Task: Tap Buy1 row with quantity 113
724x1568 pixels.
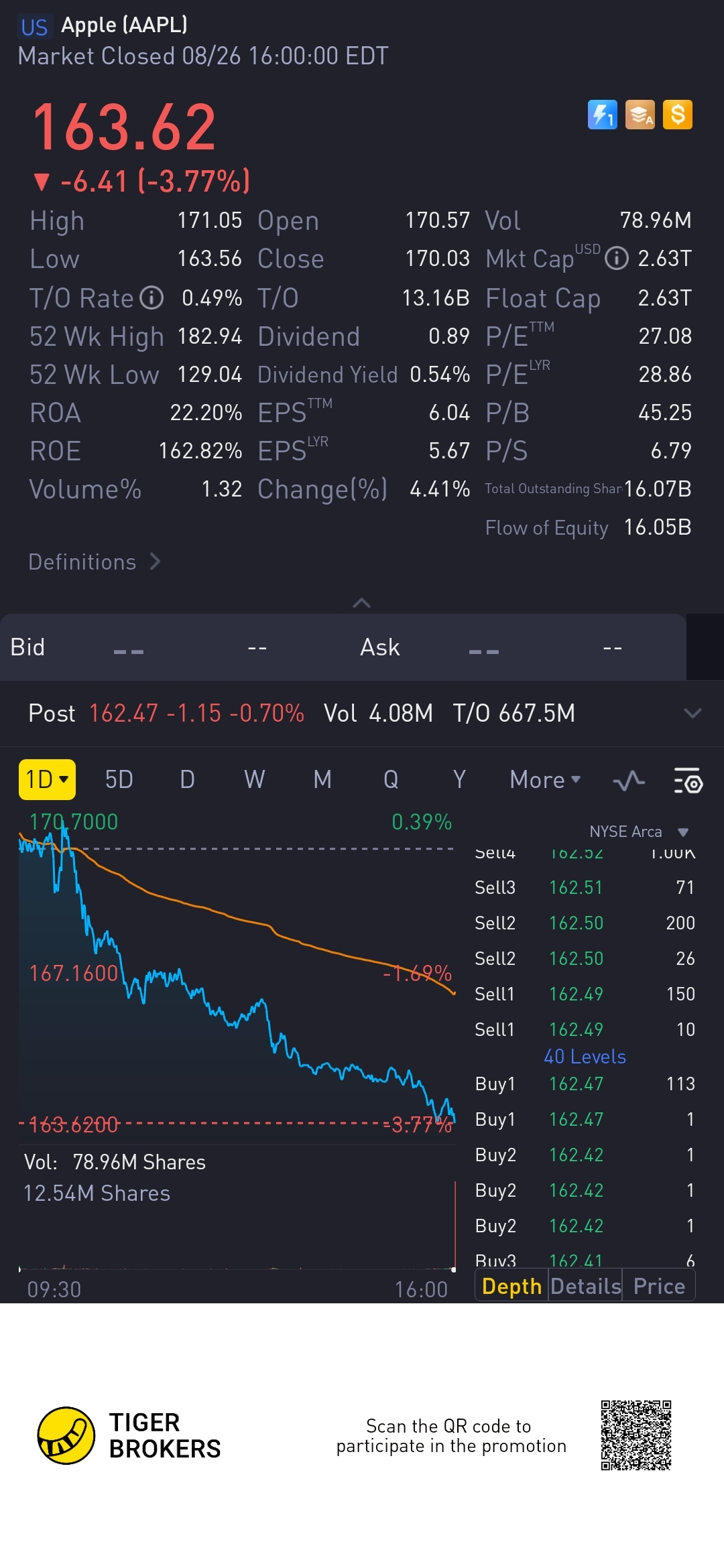Action: click(x=585, y=1084)
